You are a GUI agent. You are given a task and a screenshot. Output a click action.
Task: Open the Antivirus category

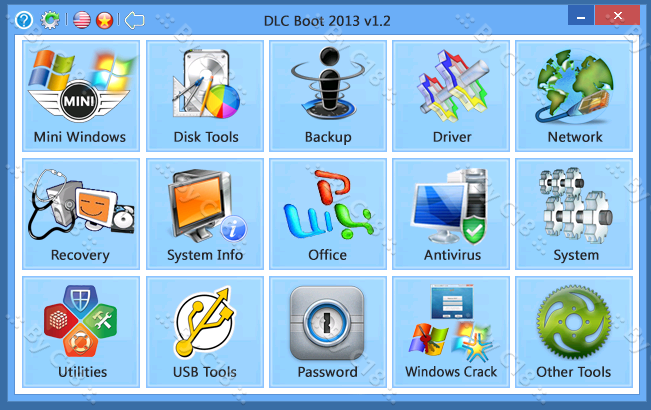tap(451, 214)
